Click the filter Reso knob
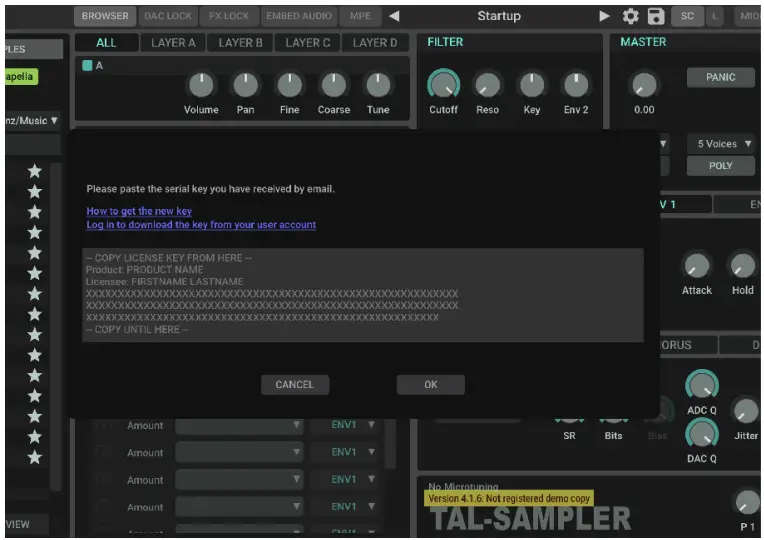Image resolution: width=764 pixels, height=540 pixels. [x=487, y=85]
